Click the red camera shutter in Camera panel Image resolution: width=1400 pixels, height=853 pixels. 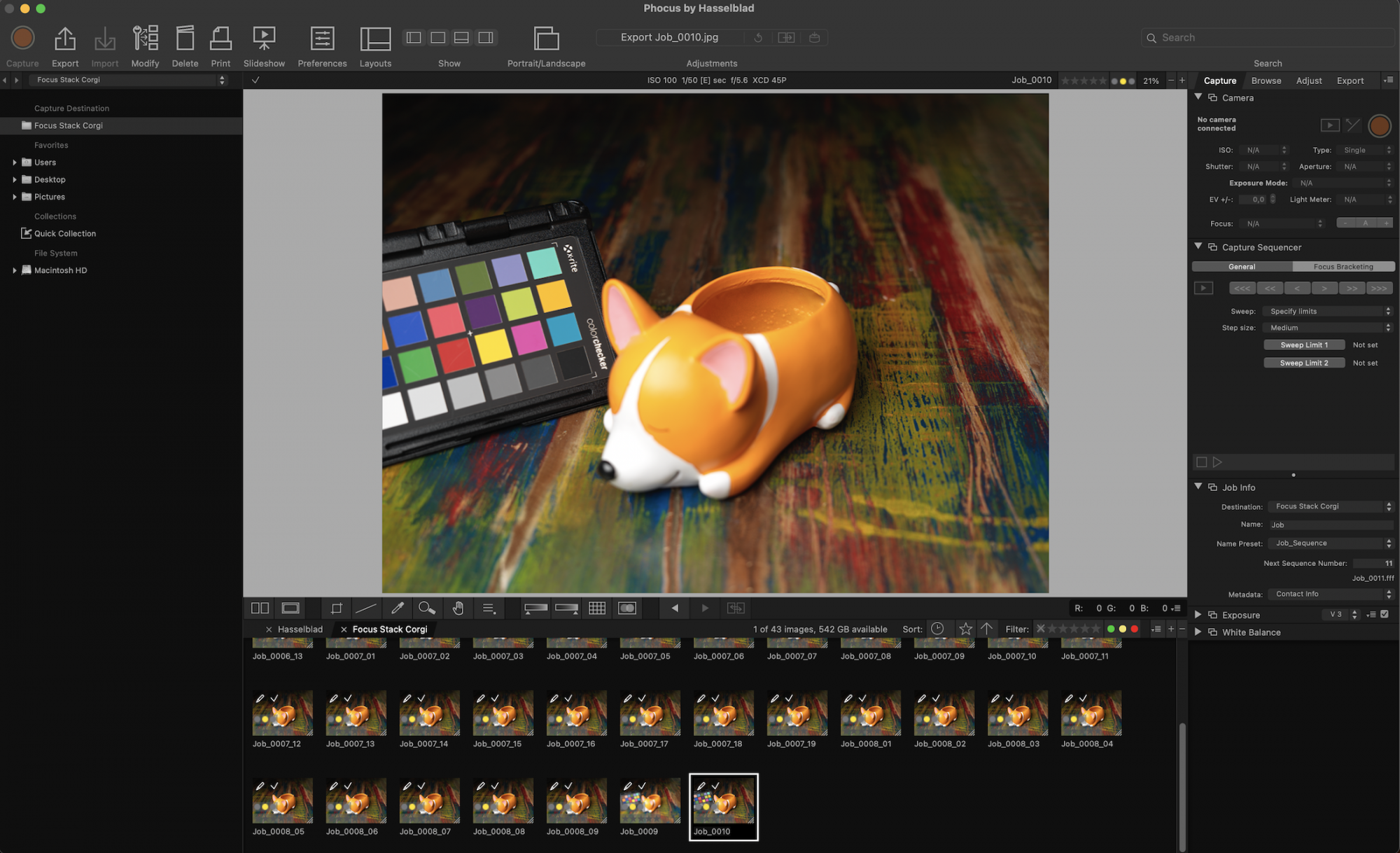(1379, 125)
